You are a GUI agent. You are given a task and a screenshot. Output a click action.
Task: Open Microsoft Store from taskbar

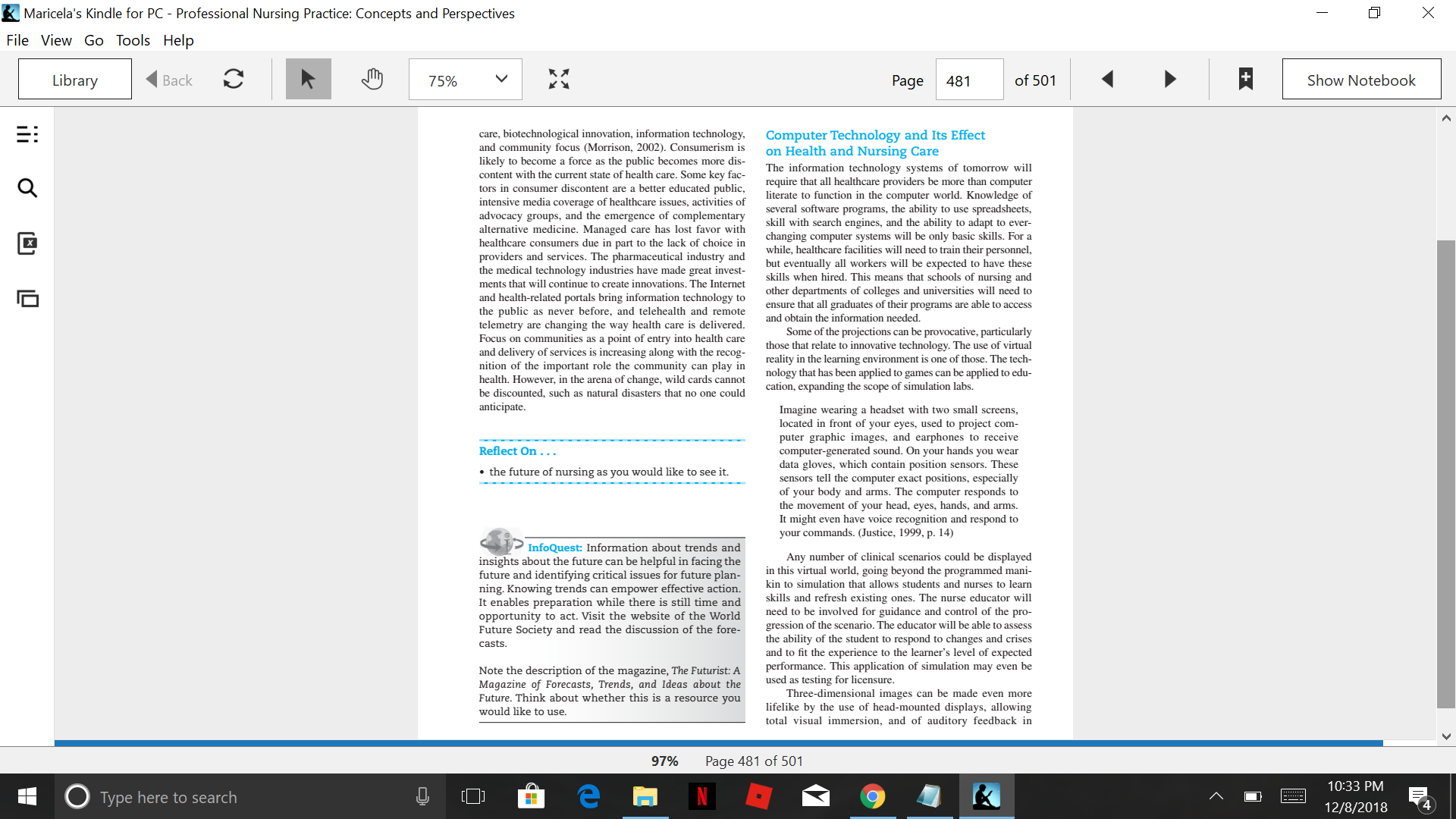click(x=531, y=796)
